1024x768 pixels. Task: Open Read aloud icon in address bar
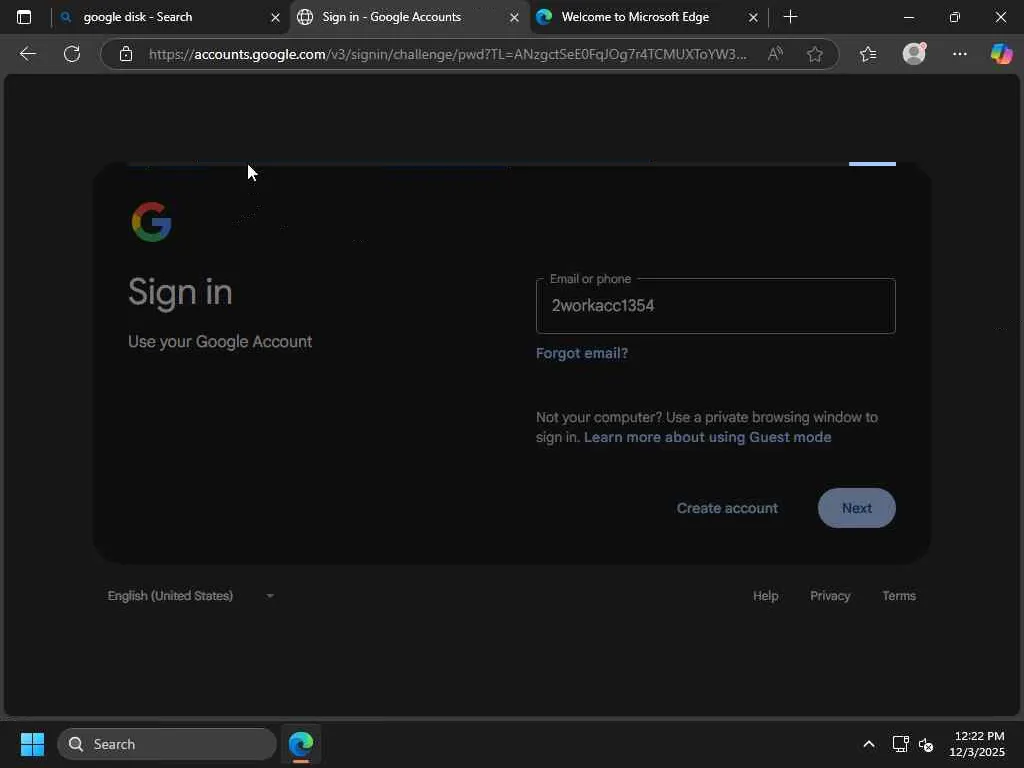click(x=775, y=54)
